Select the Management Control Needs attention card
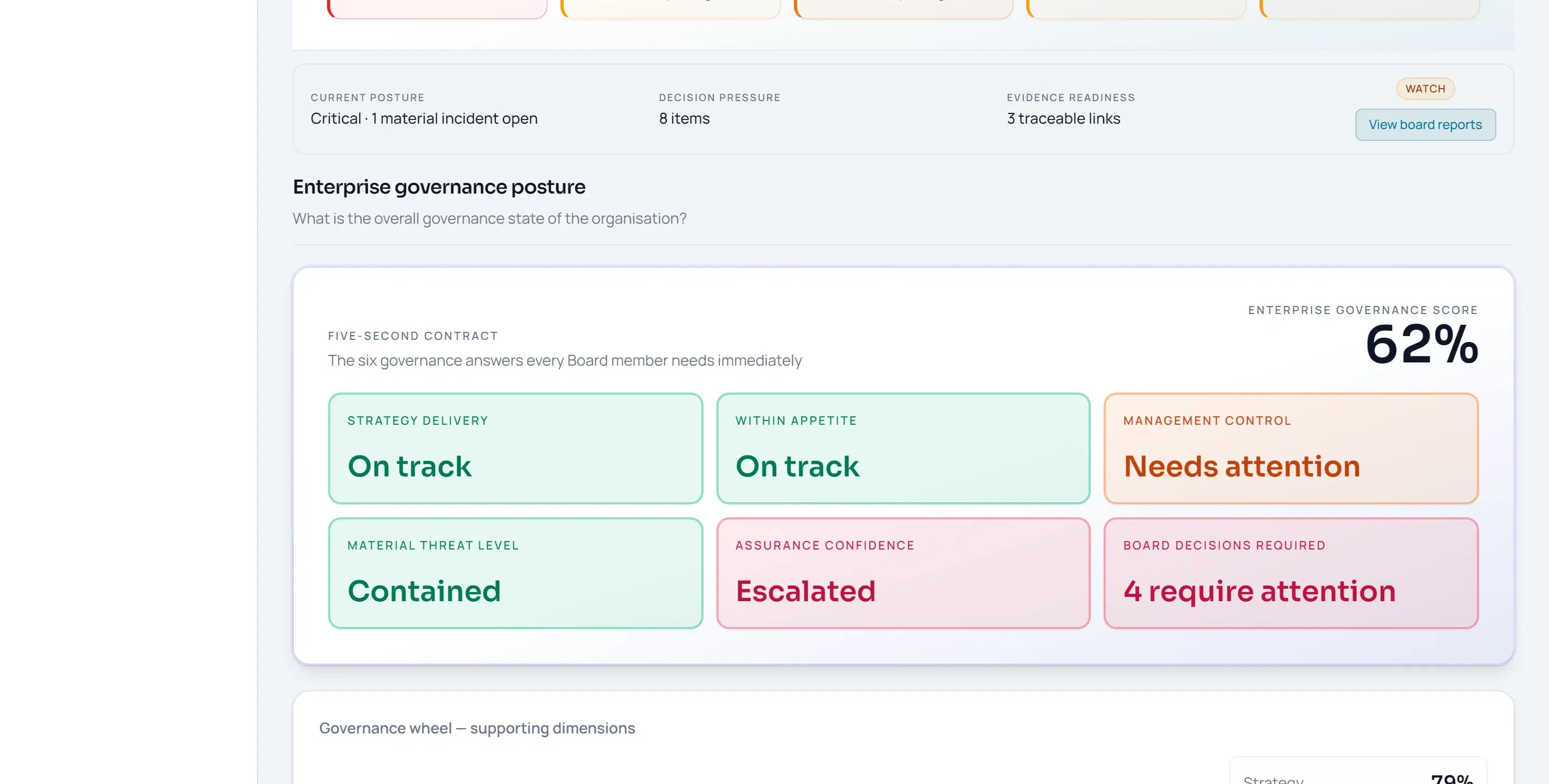1549x784 pixels. pyautogui.click(x=1291, y=448)
